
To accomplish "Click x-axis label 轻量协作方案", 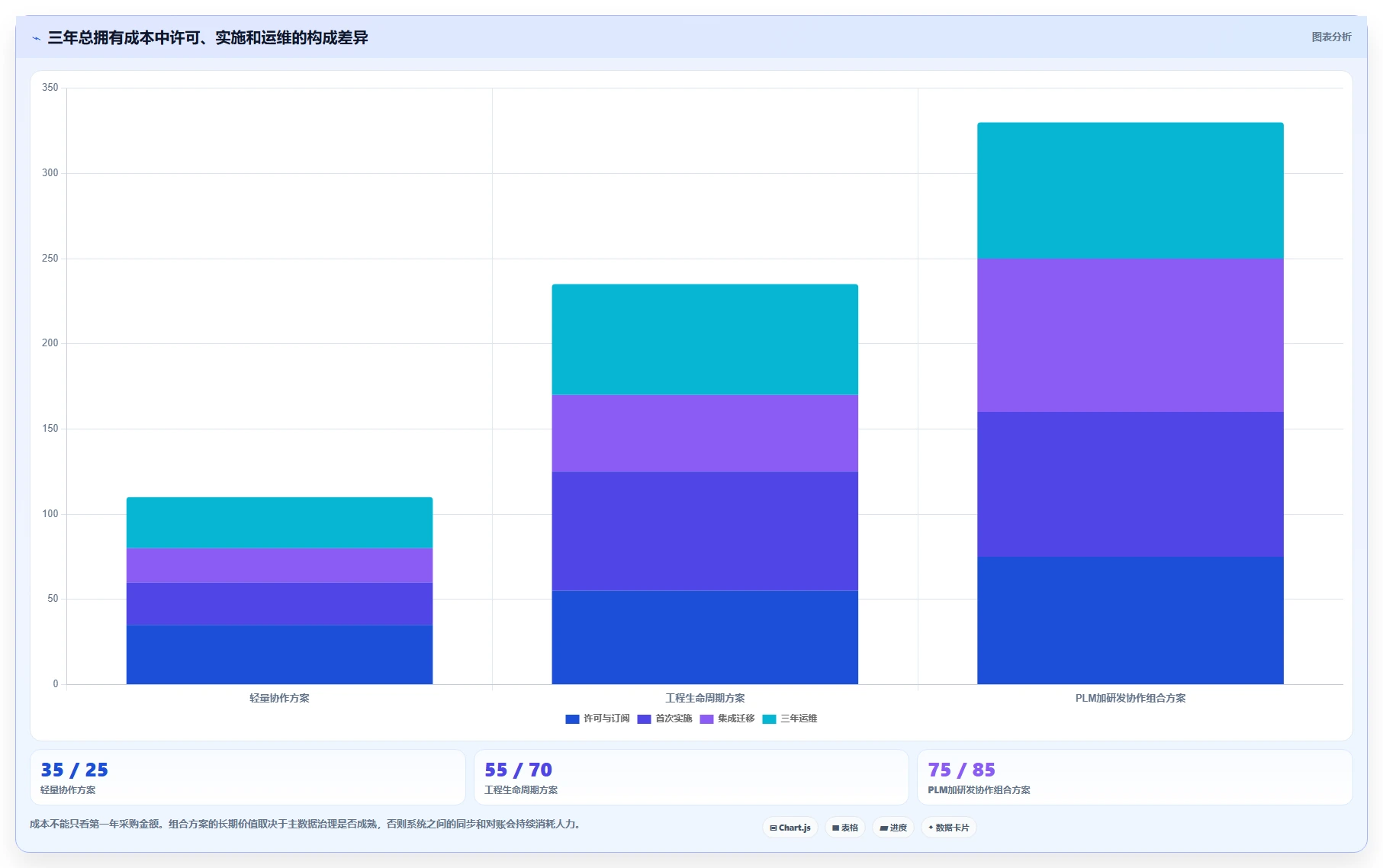I will (x=279, y=698).
